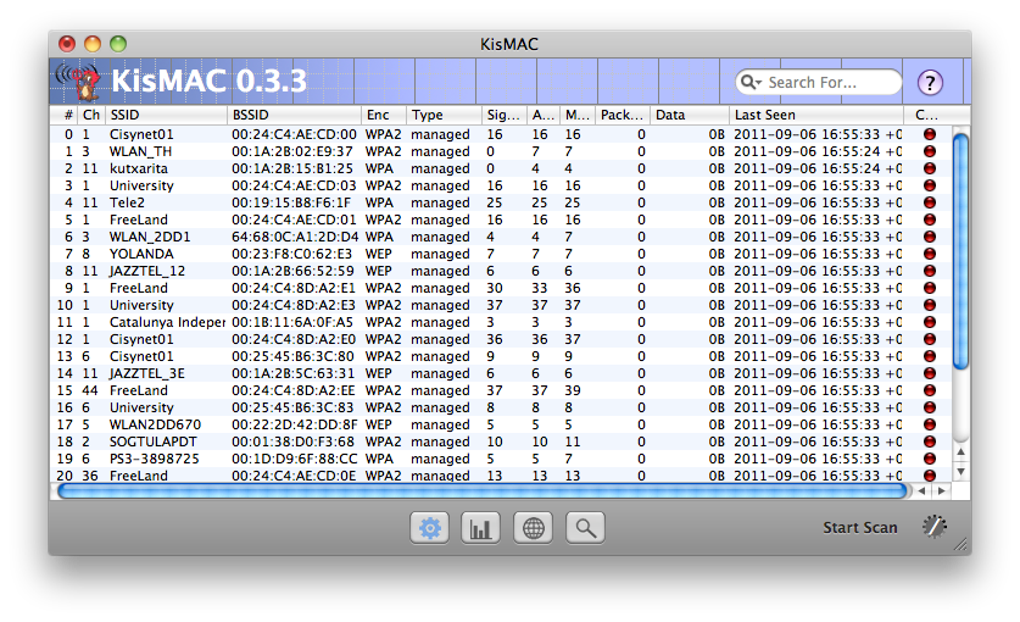This screenshot has height=622, width=1020.
Task: Click the horizontal scrollbar thumb
Action: point(482,491)
